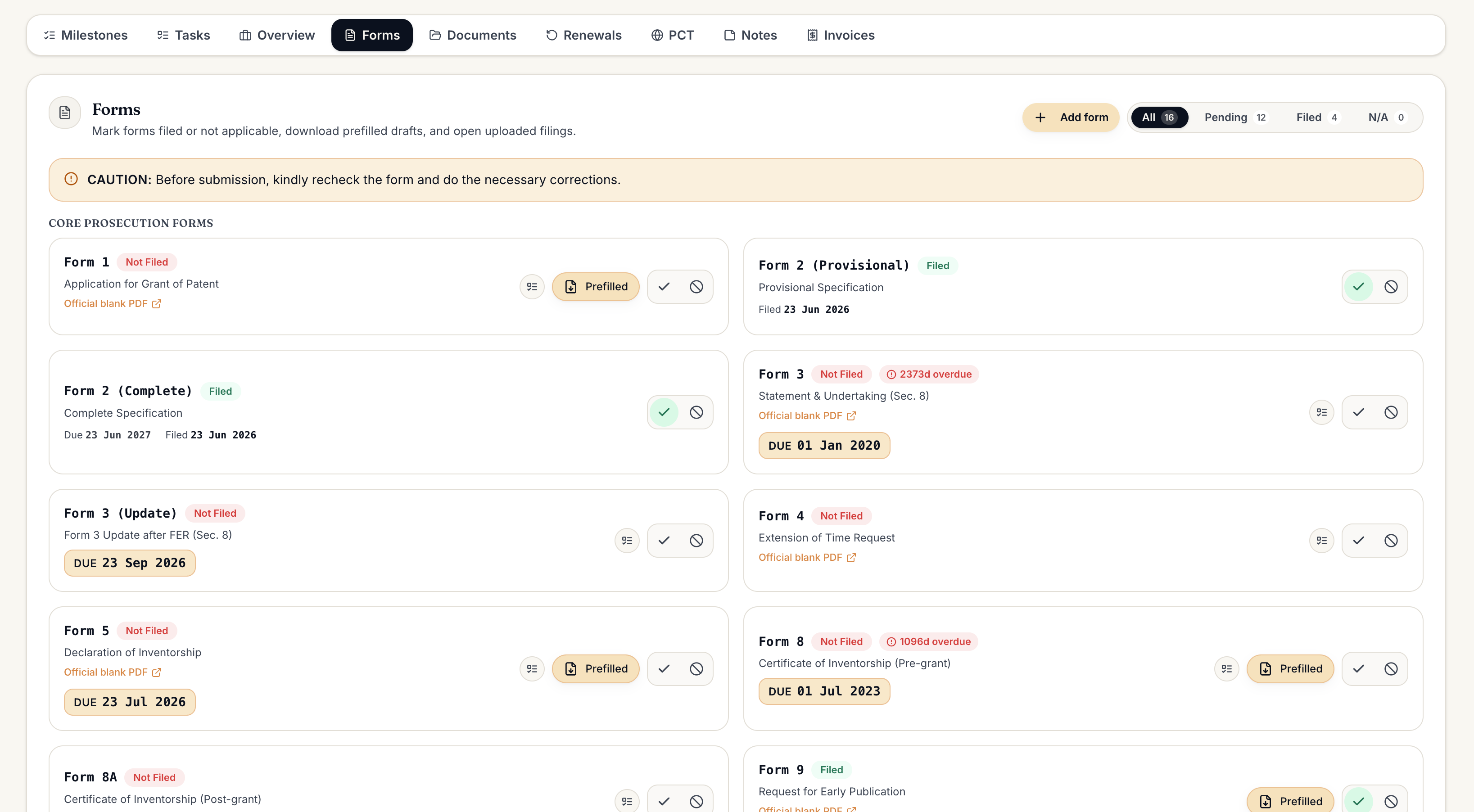This screenshot has height=812, width=1474.
Task: Open the PCT tab
Action: click(x=672, y=35)
